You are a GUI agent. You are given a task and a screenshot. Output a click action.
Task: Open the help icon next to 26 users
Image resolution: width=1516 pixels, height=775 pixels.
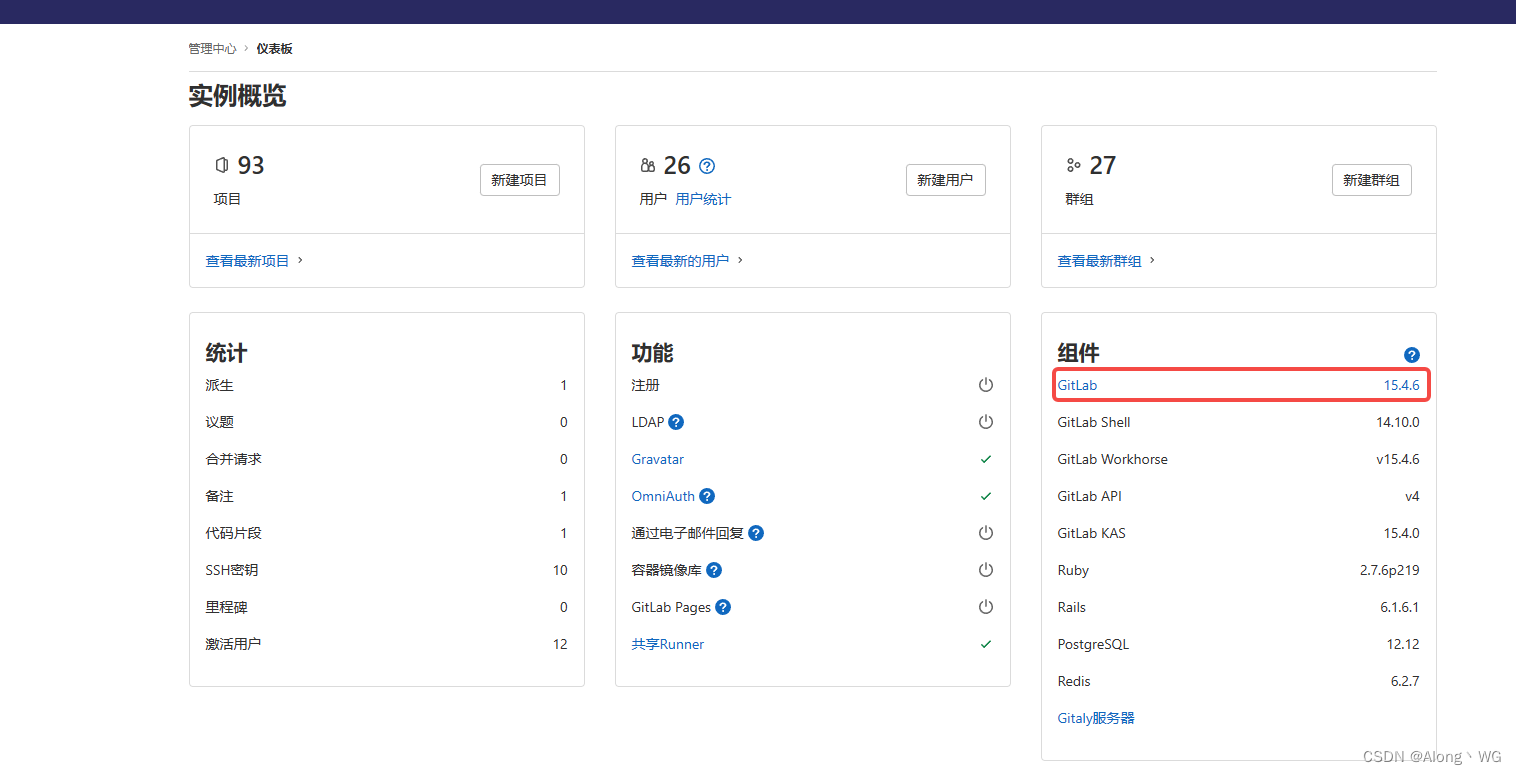point(707,166)
